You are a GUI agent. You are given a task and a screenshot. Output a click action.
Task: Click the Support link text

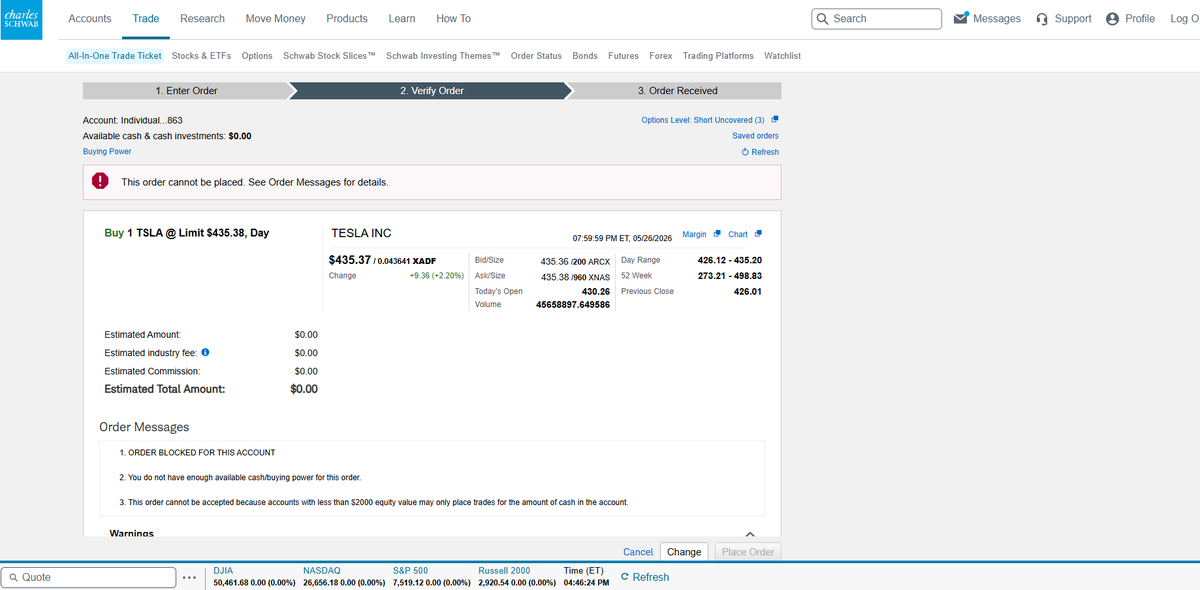(1072, 19)
